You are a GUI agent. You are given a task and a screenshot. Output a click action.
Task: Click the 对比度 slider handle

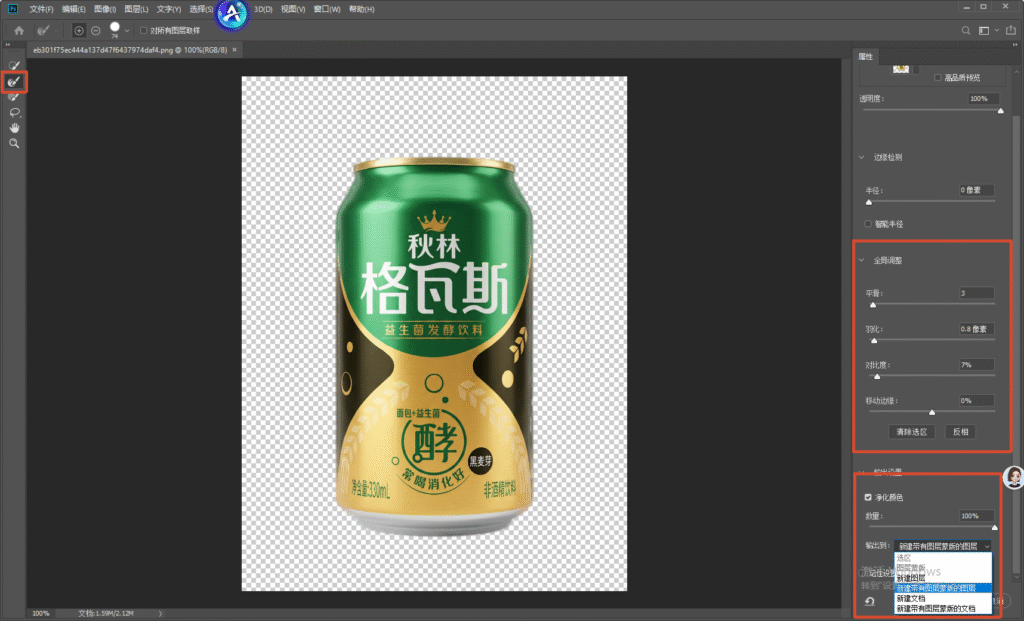[x=877, y=377]
